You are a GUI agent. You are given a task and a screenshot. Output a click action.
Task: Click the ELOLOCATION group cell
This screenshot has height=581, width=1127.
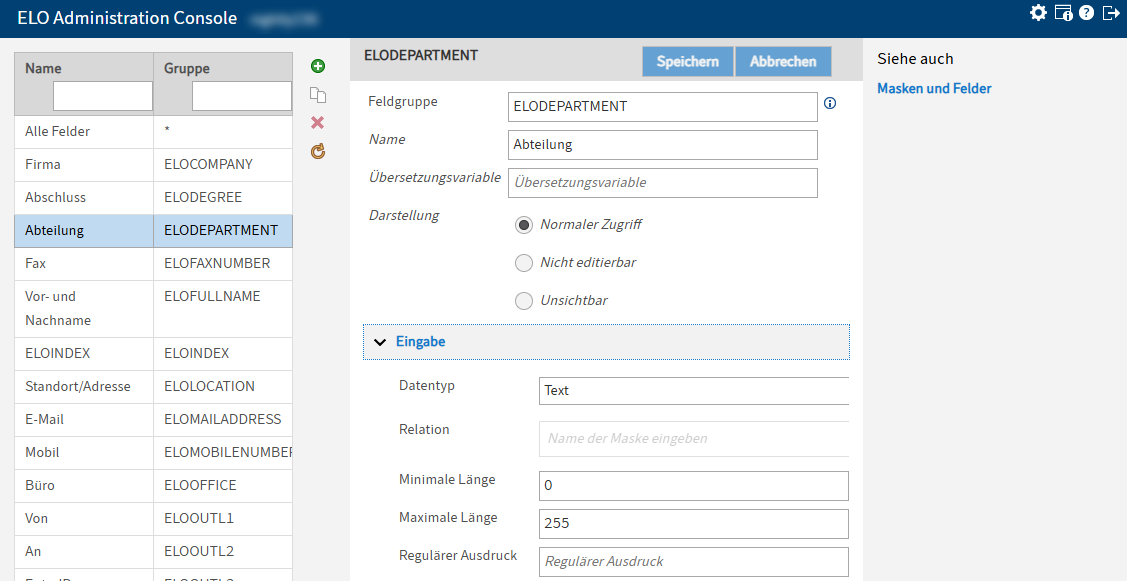(x=223, y=387)
